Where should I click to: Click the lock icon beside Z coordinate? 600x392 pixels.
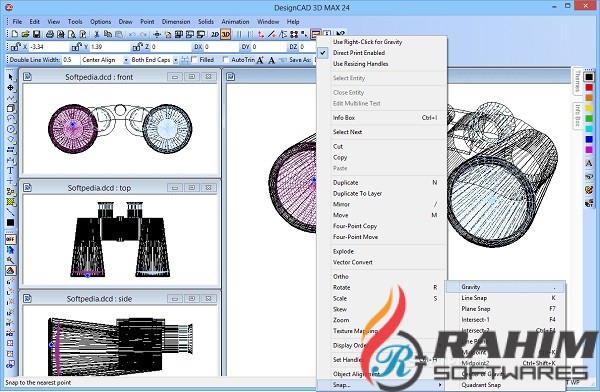pos(137,47)
